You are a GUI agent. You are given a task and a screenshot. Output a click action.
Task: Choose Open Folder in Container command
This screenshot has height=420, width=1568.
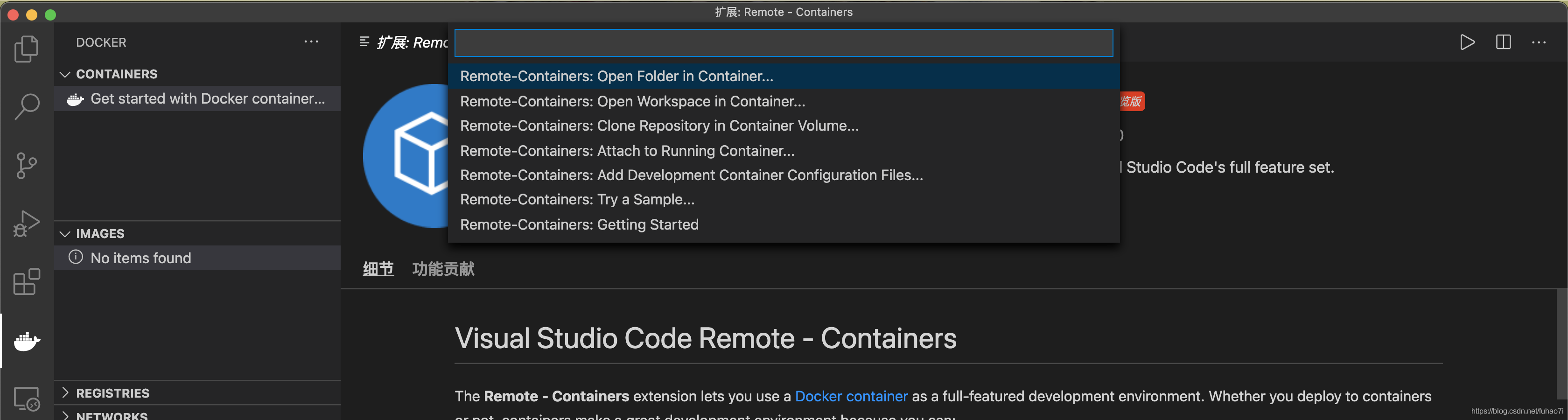click(784, 76)
